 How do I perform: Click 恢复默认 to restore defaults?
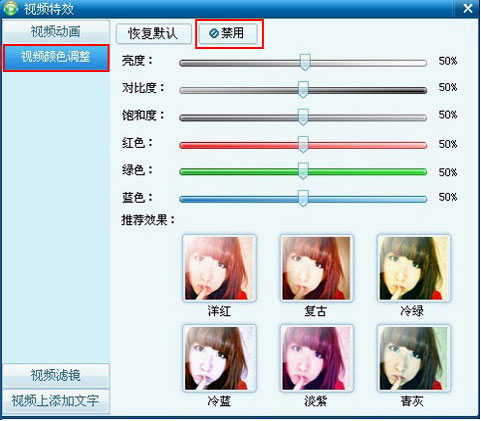tap(154, 33)
